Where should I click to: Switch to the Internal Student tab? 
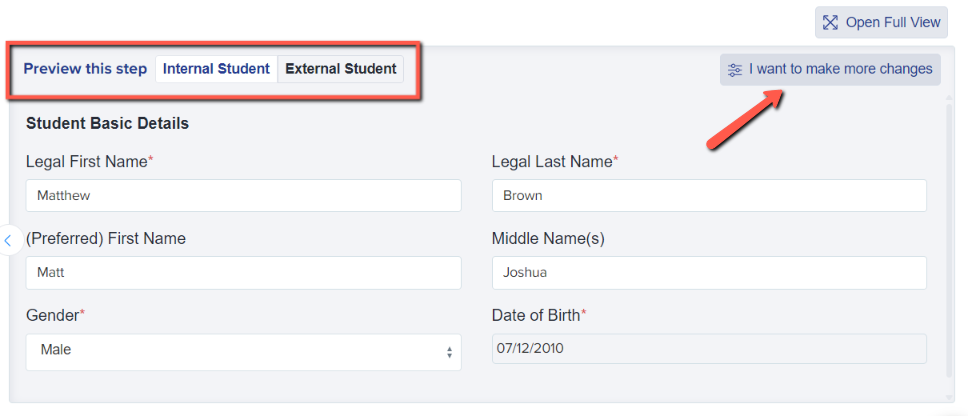(216, 69)
